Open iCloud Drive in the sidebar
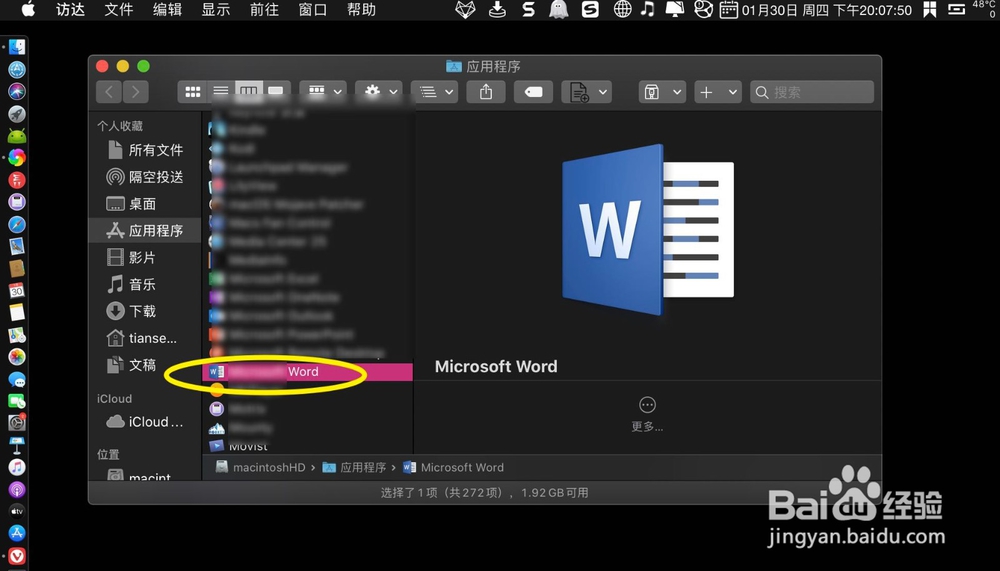1000x571 pixels. coord(145,422)
